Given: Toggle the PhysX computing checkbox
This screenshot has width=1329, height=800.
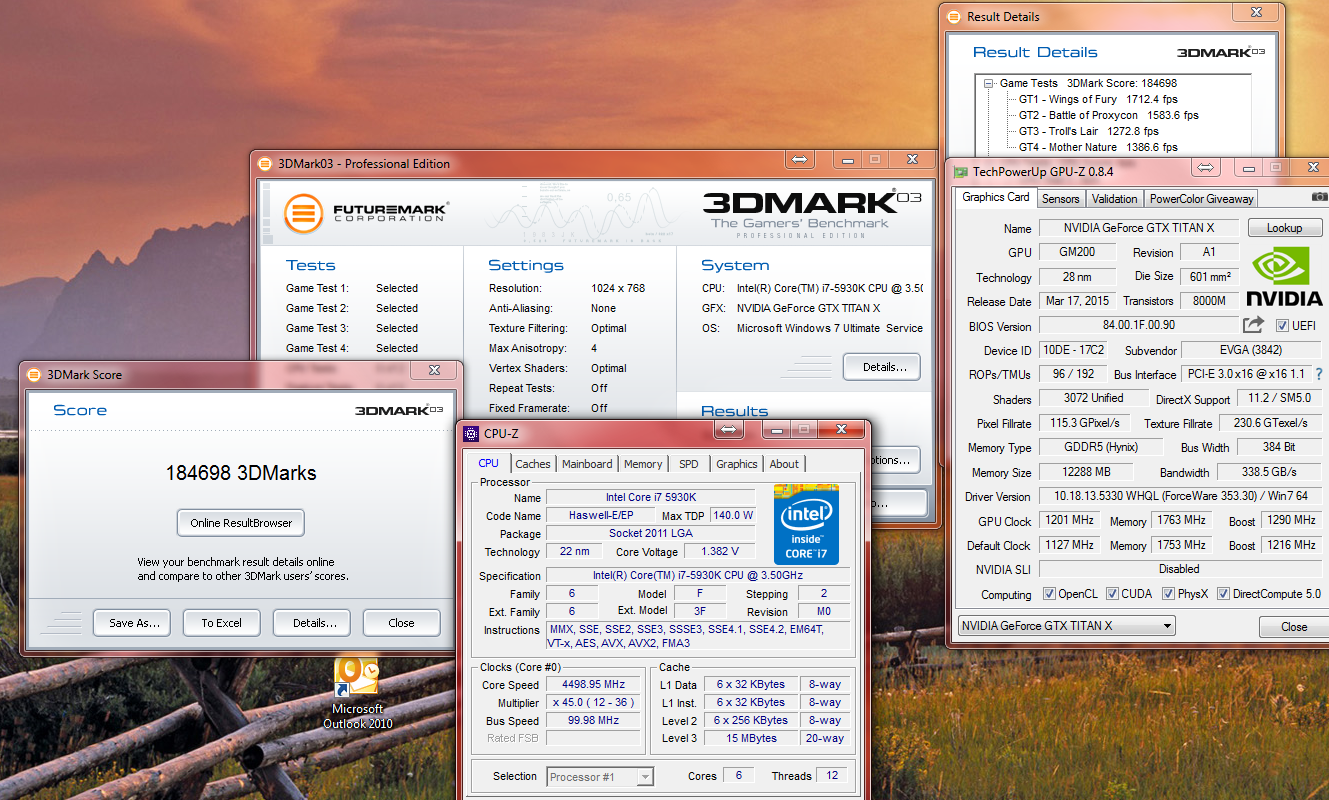Looking at the screenshot, I should pos(1168,594).
